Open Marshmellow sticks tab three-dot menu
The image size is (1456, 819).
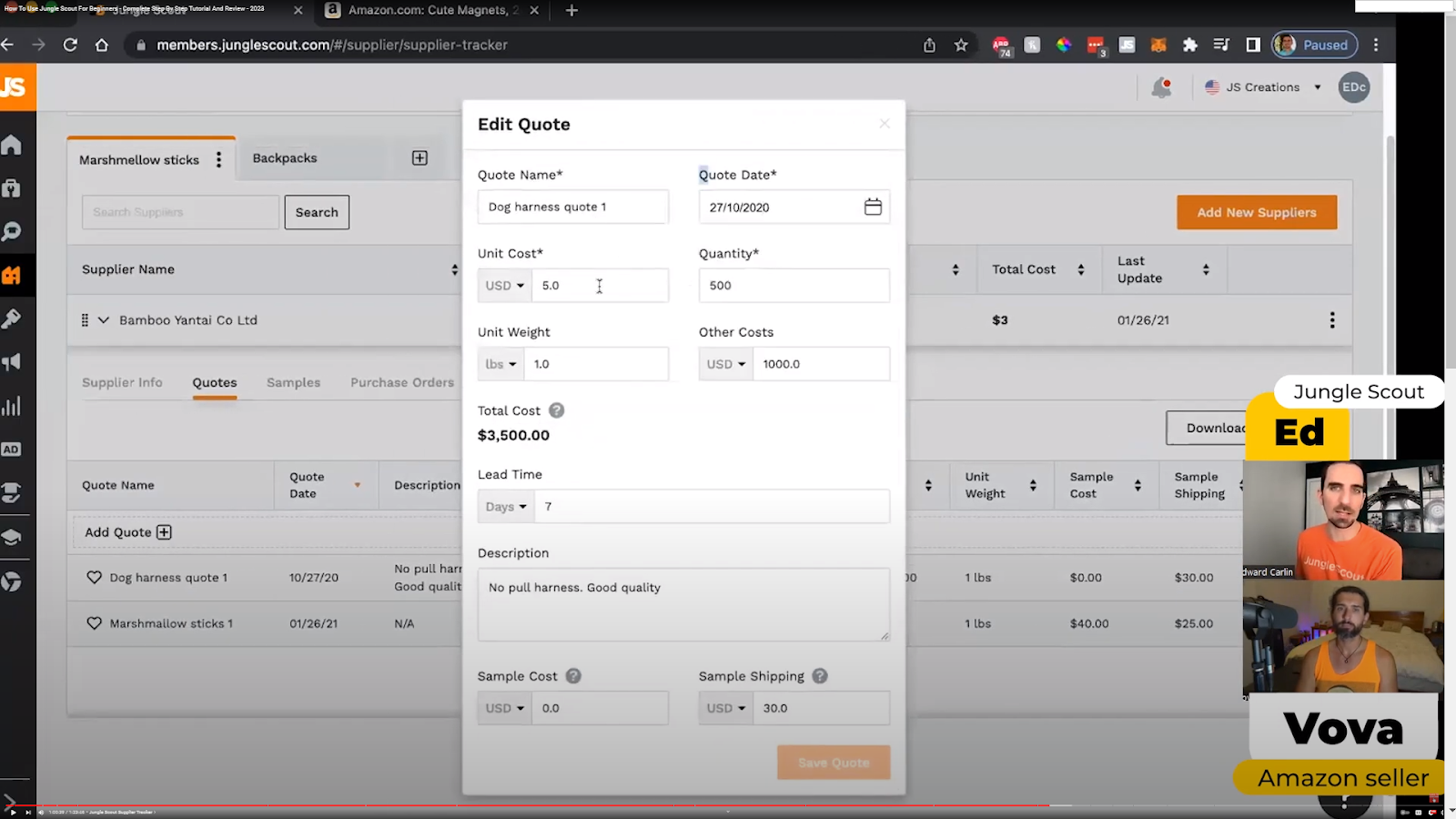[x=218, y=159]
